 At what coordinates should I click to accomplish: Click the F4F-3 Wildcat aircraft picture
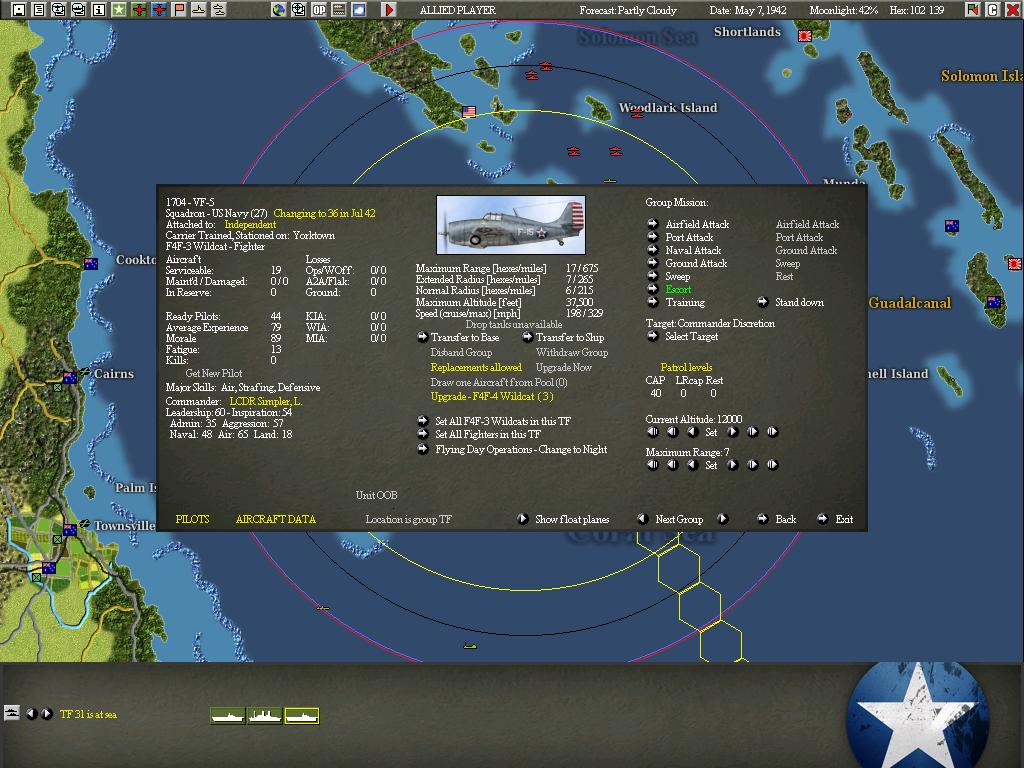[511, 225]
